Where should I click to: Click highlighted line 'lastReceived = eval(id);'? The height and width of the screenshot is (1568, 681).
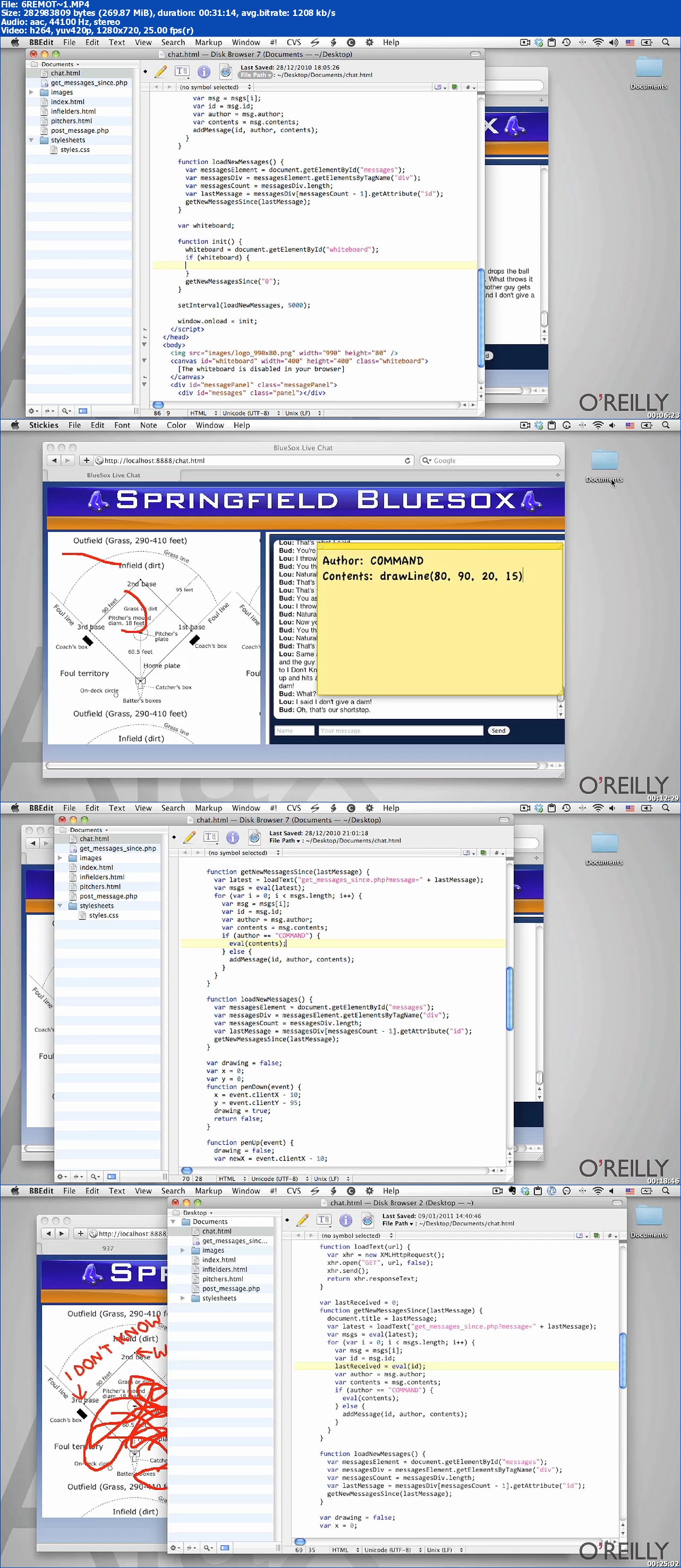(380, 1367)
